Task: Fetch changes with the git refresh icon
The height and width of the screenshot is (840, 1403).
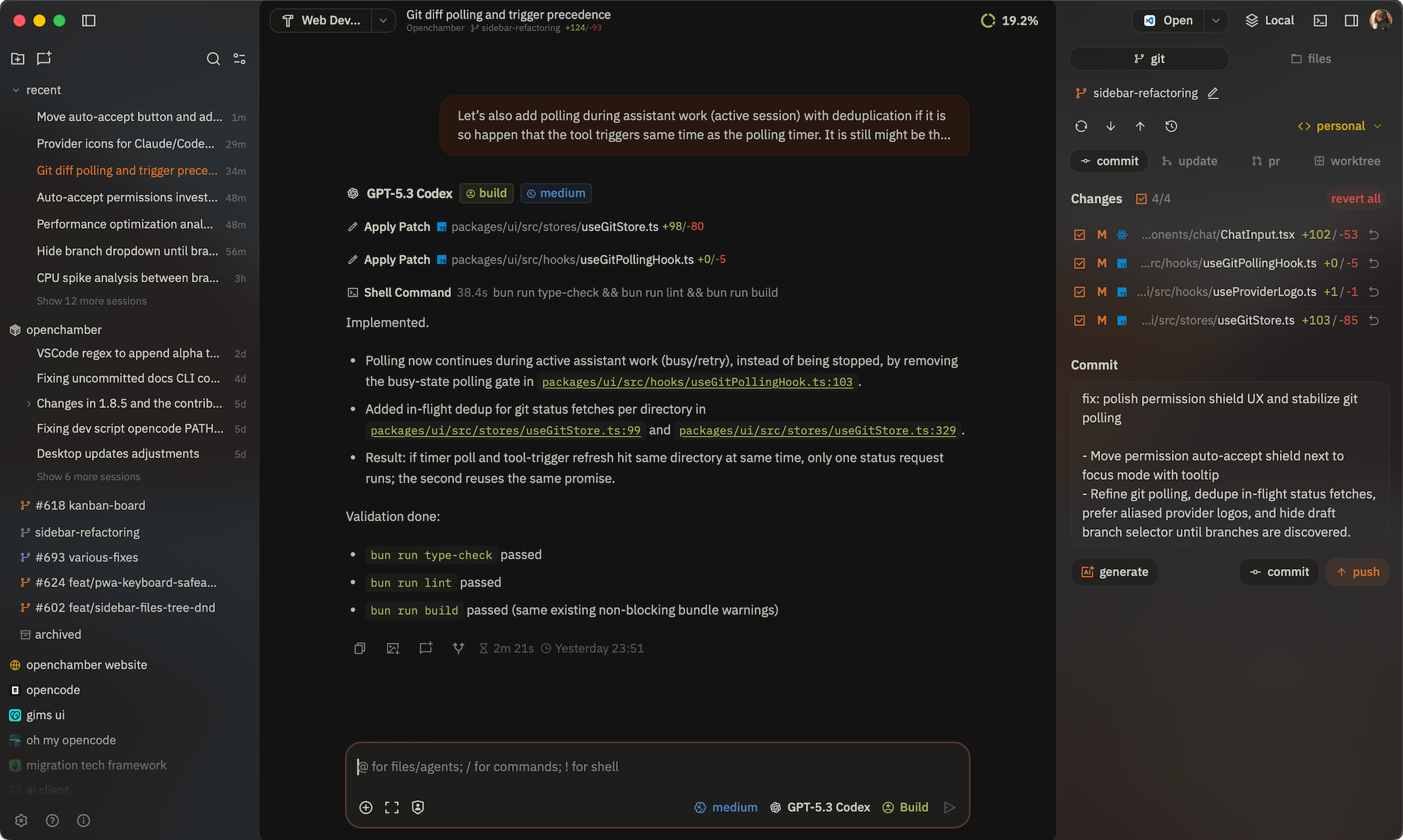Action: pos(1081,126)
